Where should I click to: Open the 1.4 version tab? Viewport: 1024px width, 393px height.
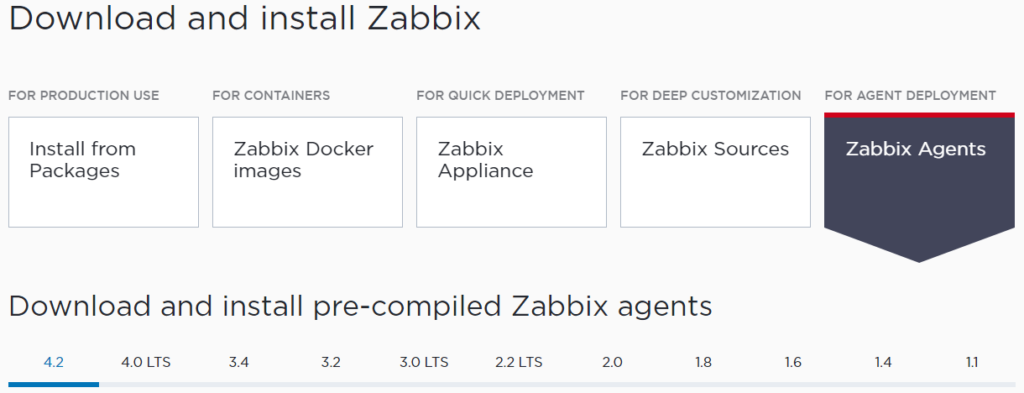(883, 362)
